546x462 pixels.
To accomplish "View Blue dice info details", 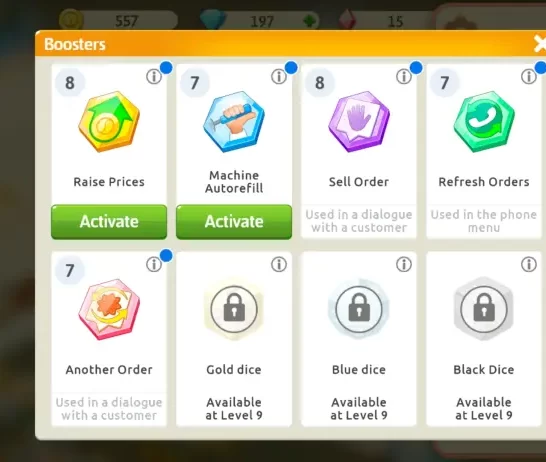I will tap(404, 264).
